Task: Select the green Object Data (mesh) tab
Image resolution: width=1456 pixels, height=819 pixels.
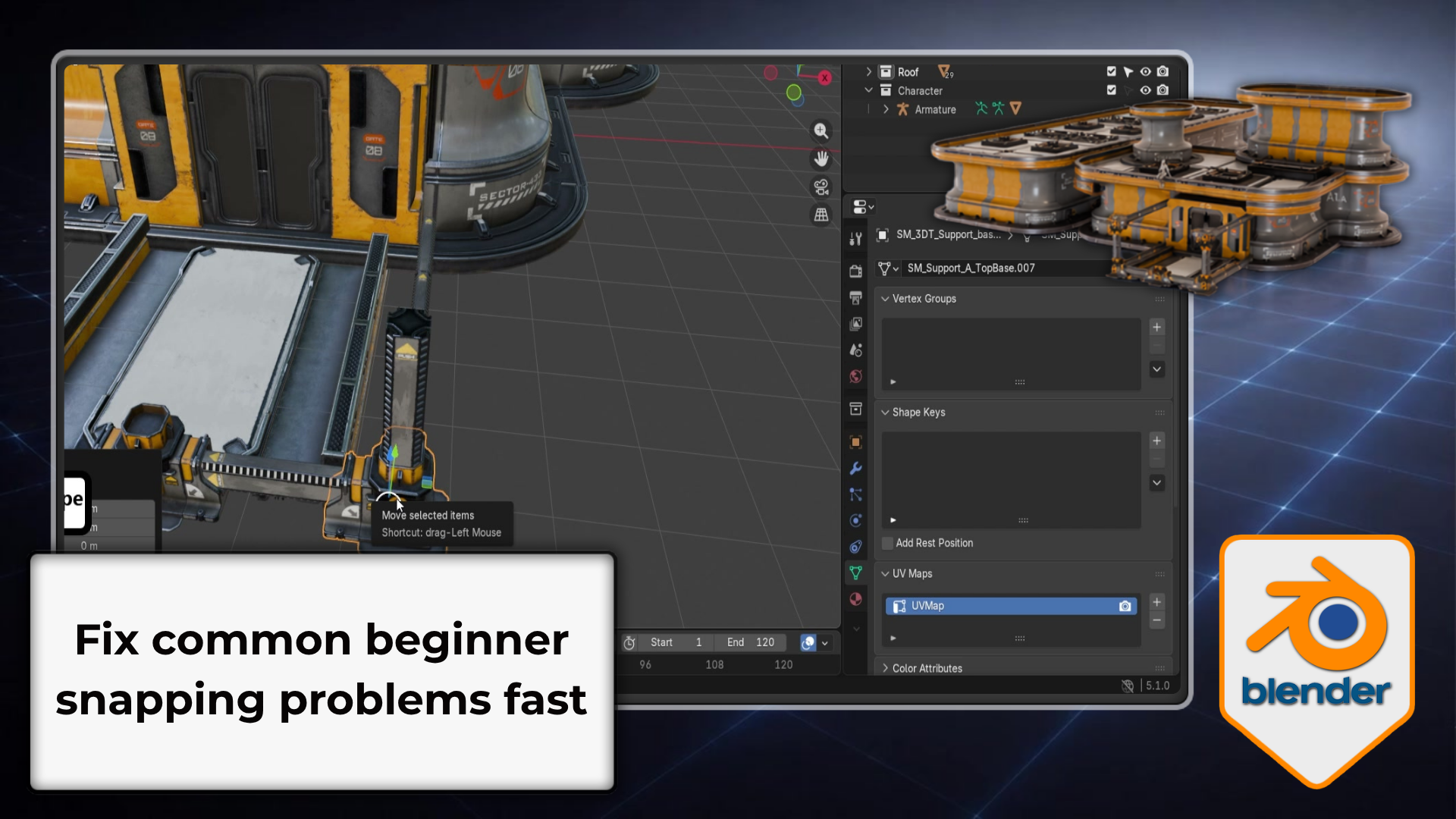Action: [x=856, y=573]
